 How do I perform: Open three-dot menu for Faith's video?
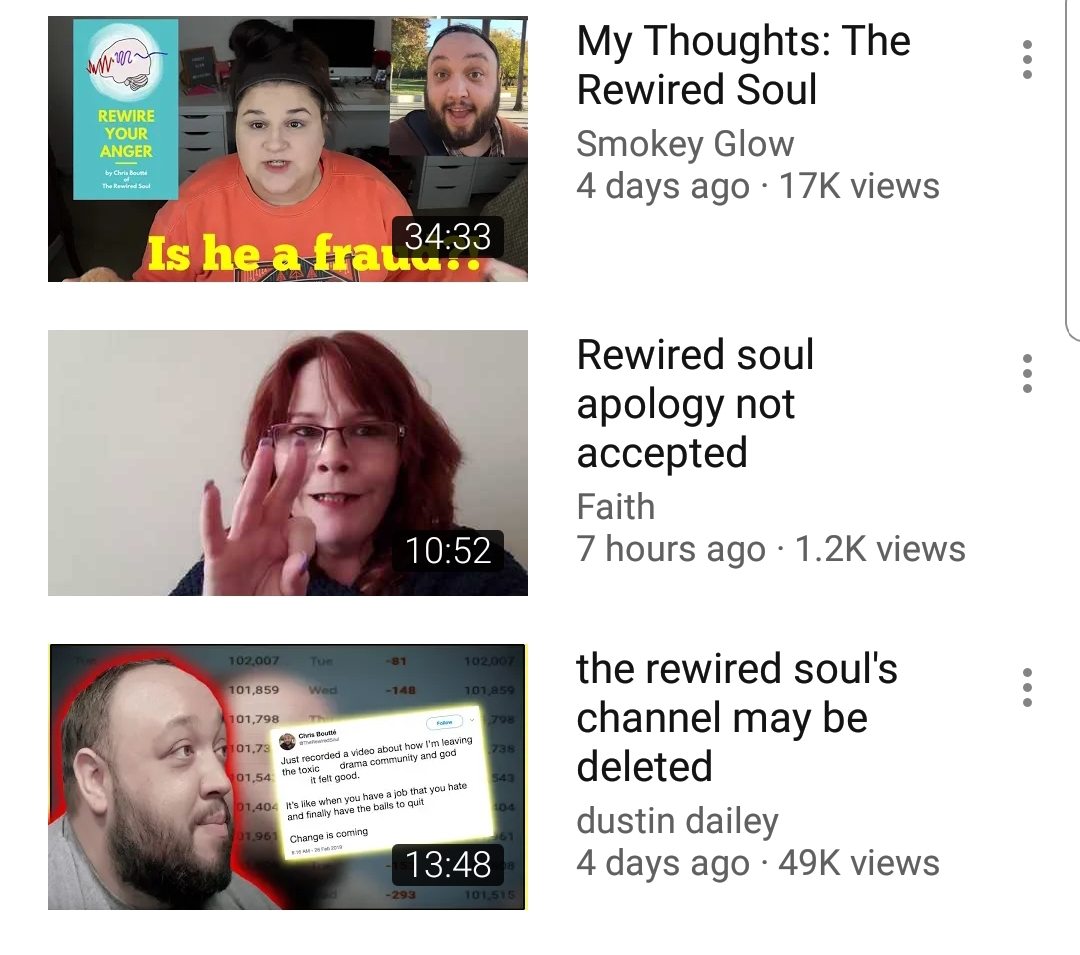[x=1027, y=373]
